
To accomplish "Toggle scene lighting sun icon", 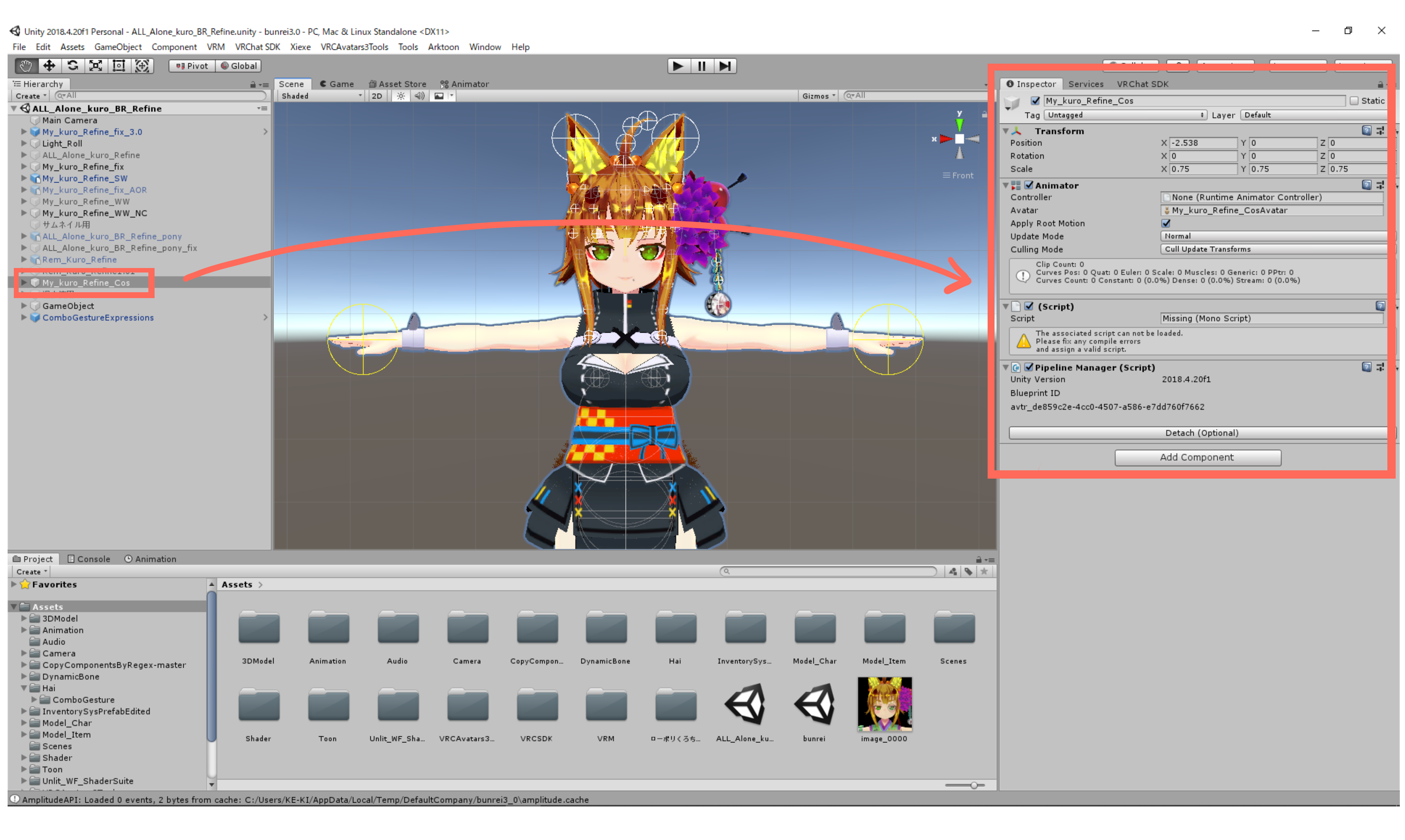I will pos(401,96).
